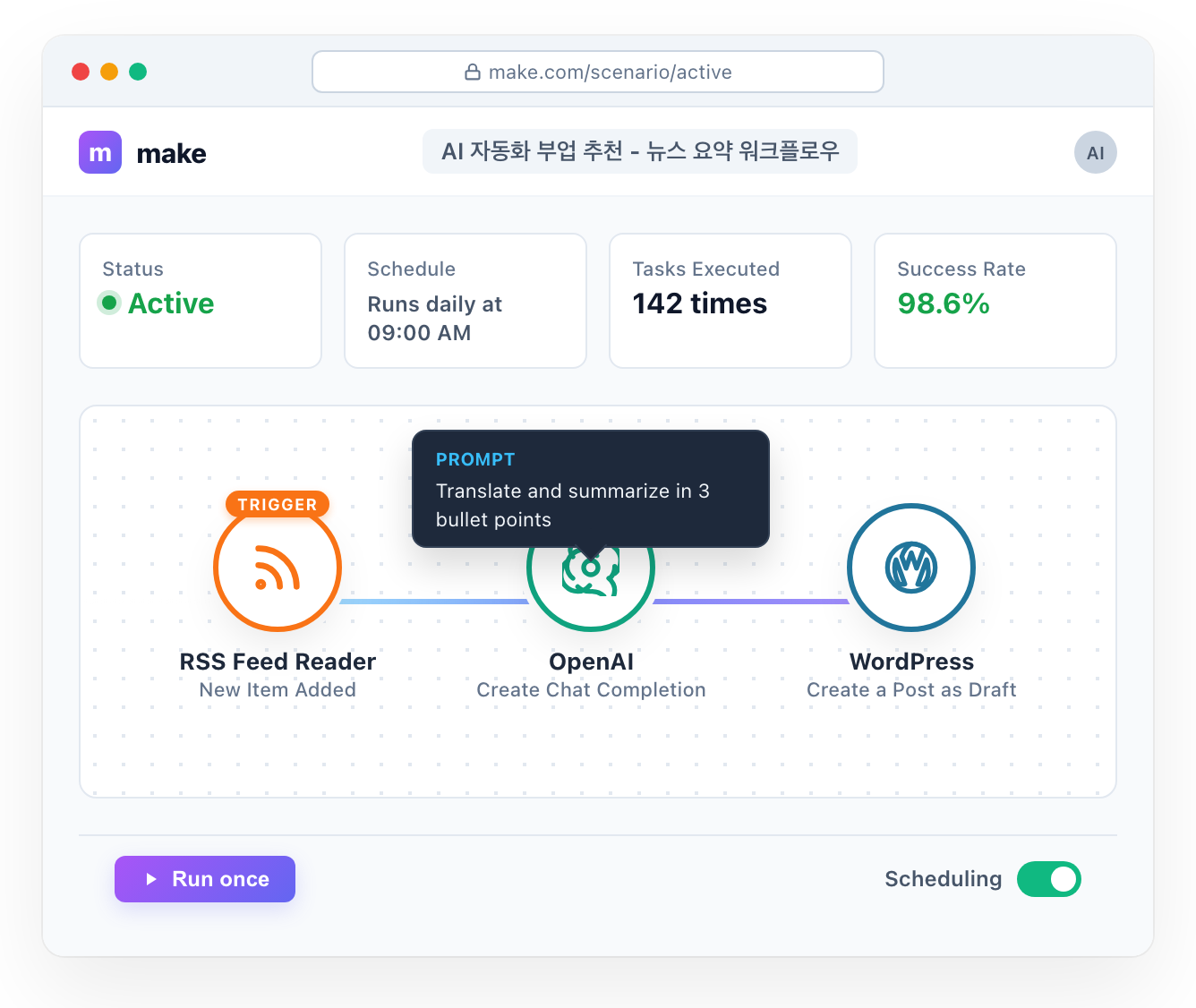Click the PROMPT tooltip heading
Image resolution: width=1196 pixels, height=1008 pixels.
point(475,459)
